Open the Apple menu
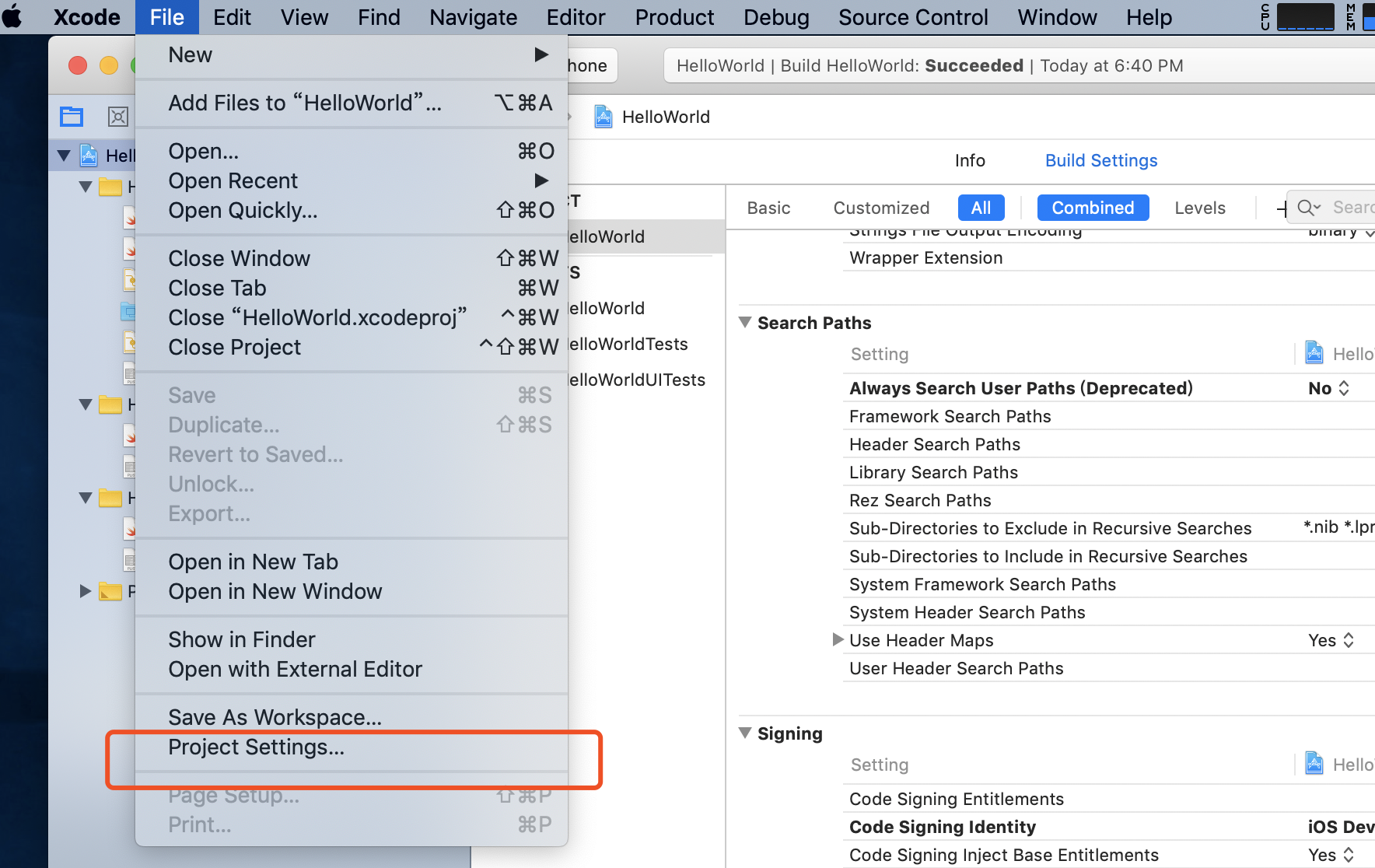The height and width of the screenshot is (868, 1375). click(x=12, y=16)
